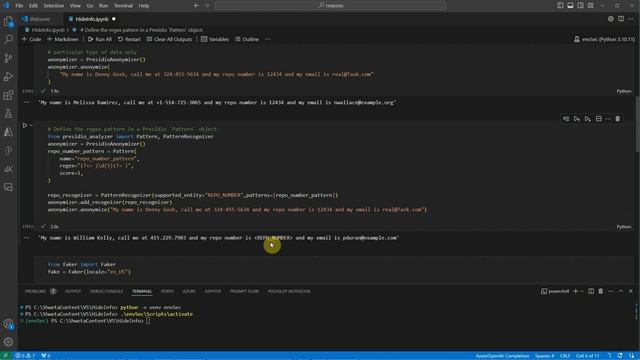Screen dimensions: 640x360
Task: Click the HideInfo command center search box
Action: 331,6
